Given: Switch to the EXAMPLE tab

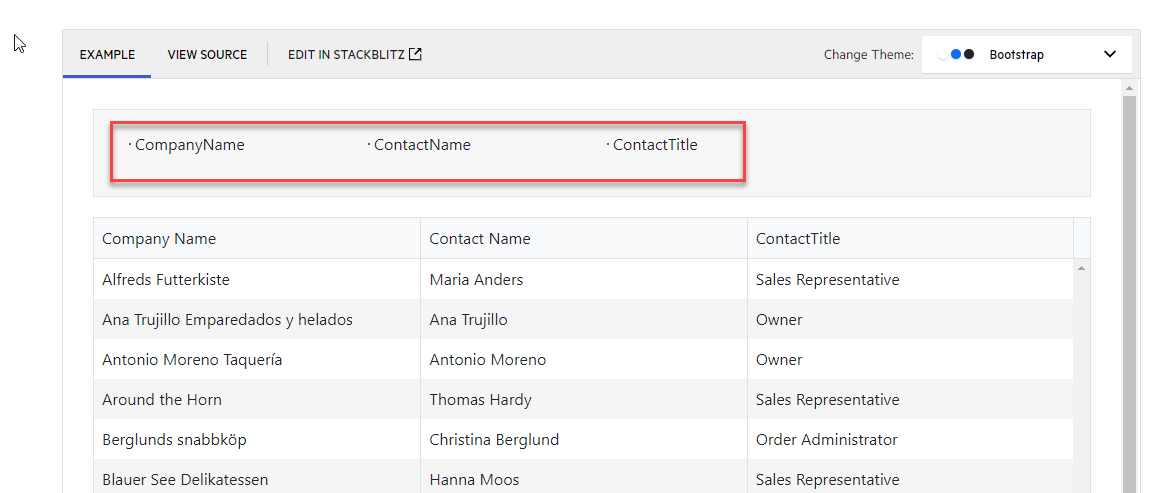Looking at the screenshot, I should (107, 55).
